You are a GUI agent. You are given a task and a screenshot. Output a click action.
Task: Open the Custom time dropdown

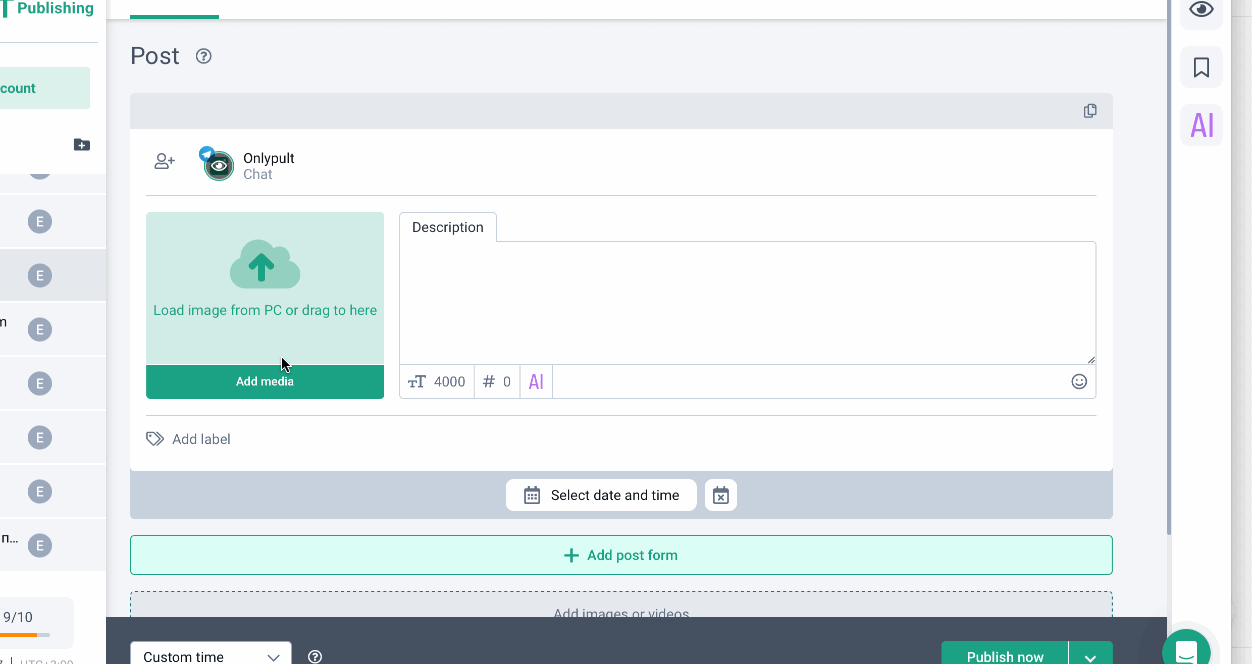pyautogui.click(x=211, y=656)
